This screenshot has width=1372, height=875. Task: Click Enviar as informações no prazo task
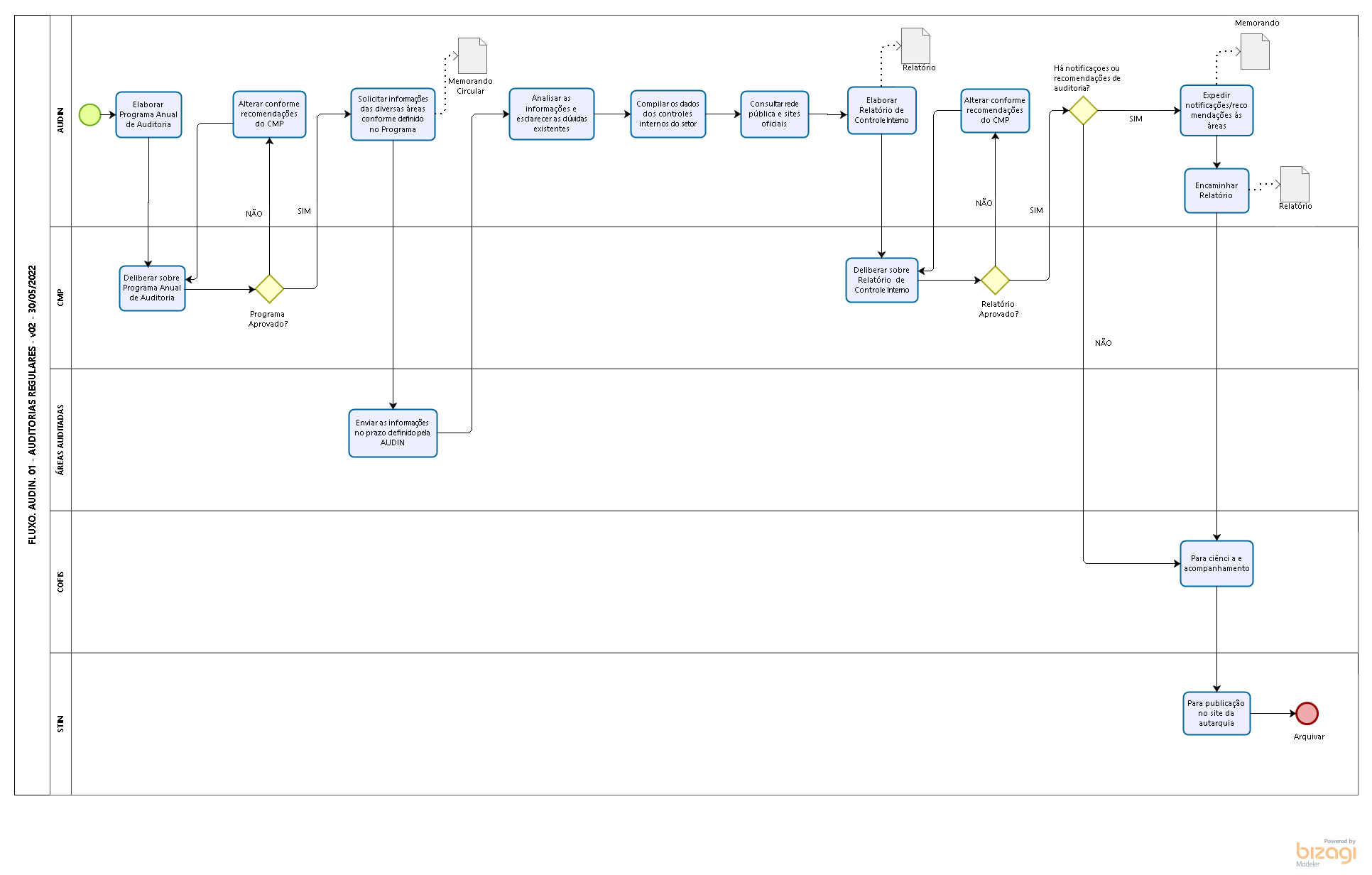point(393,433)
